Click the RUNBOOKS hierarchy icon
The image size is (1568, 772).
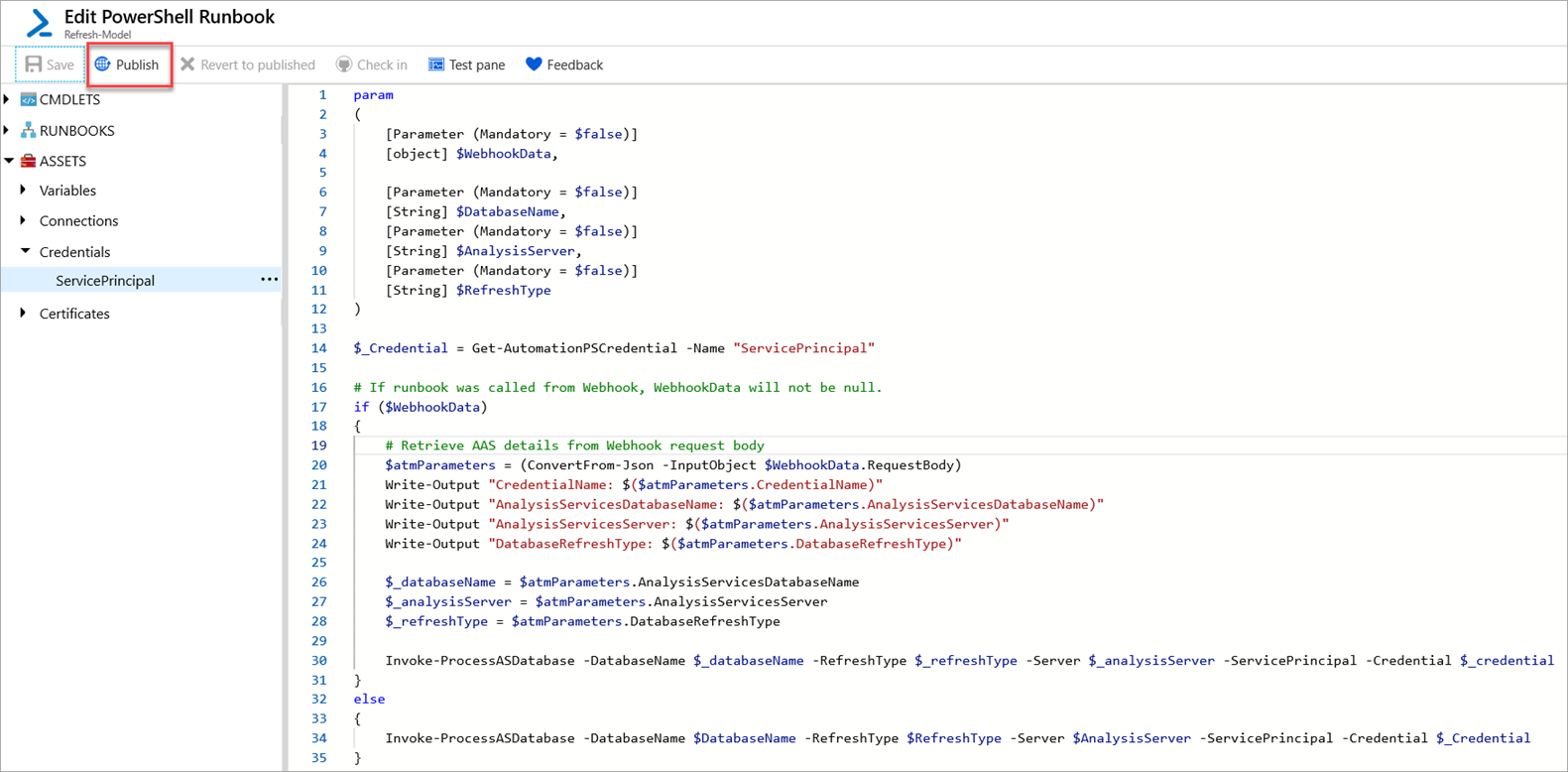click(x=29, y=130)
